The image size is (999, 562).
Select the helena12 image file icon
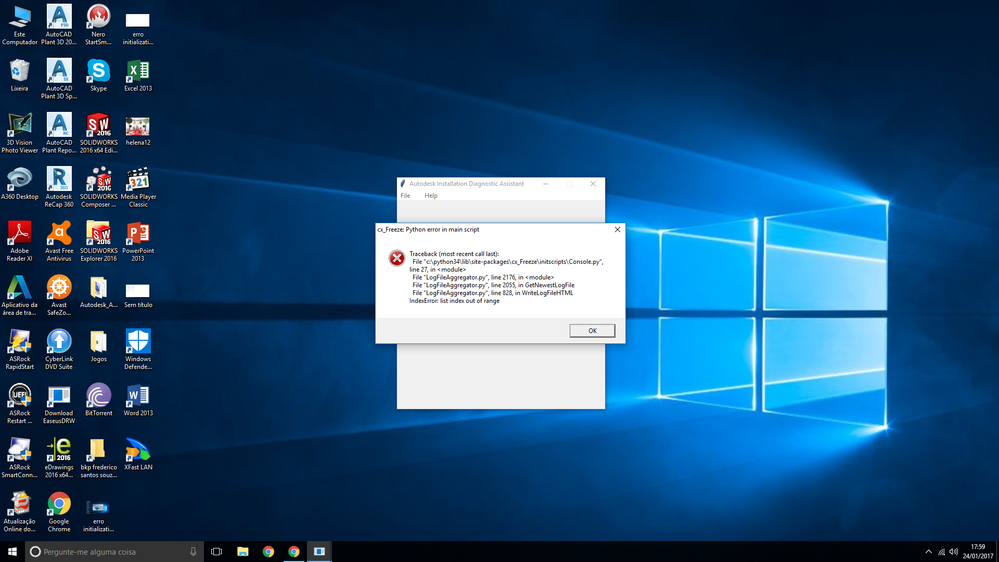[138, 131]
